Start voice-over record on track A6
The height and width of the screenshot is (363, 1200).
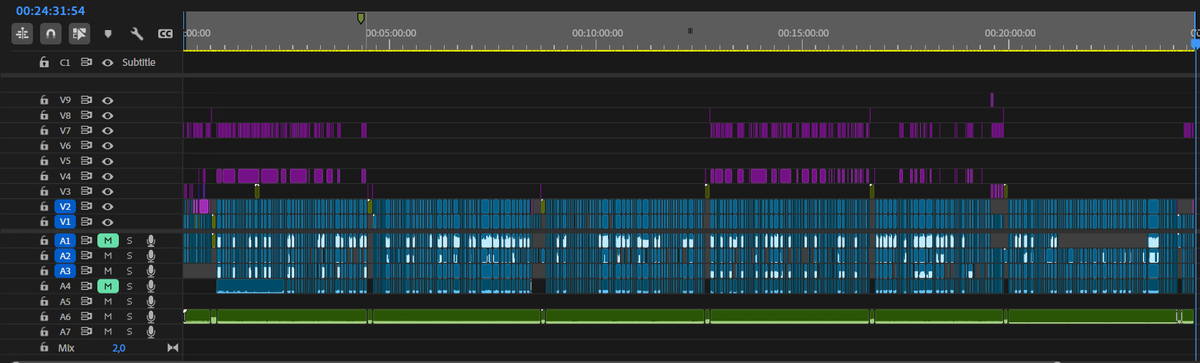coord(151,316)
